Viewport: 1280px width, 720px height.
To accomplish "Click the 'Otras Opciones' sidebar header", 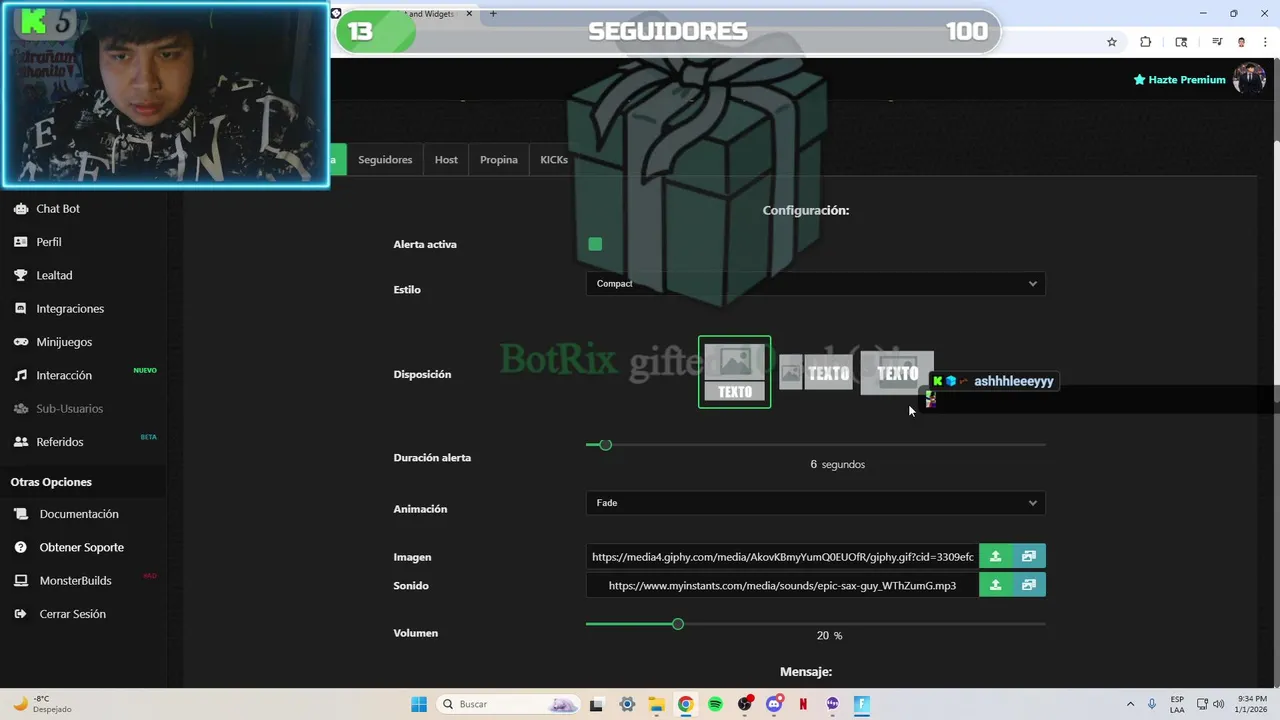I will [51, 482].
